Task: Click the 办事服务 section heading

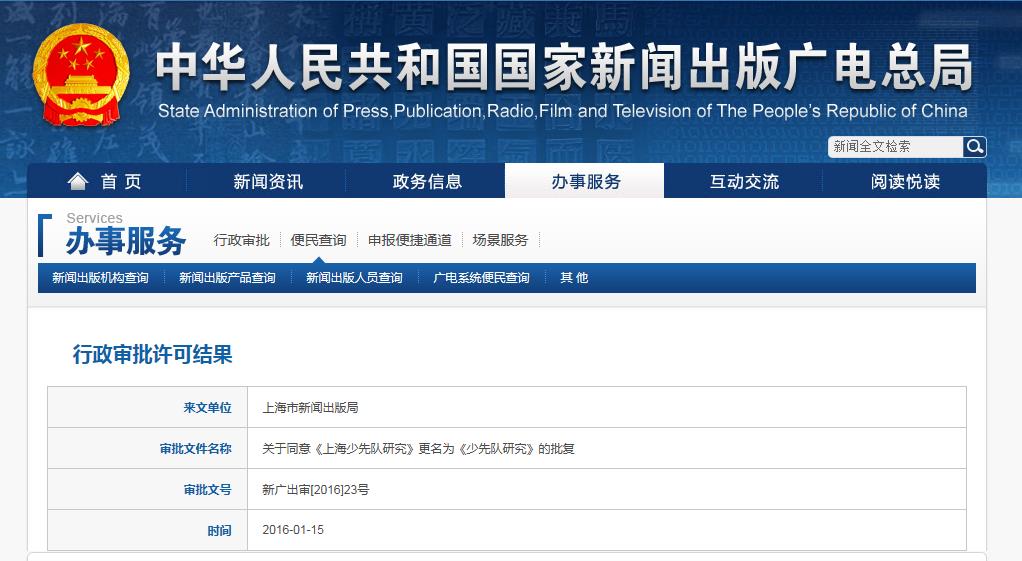Action: click(x=126, y=241)
